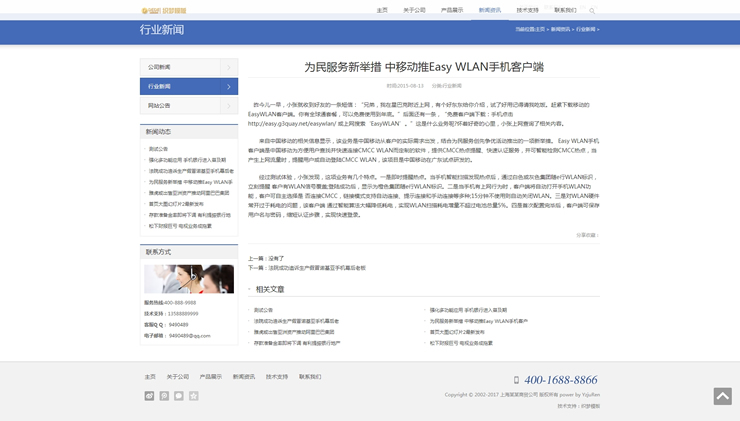Open 技术支持 link in footer navigation
The width and height of the screenshot is (740, 421).
tap(277, 377)
